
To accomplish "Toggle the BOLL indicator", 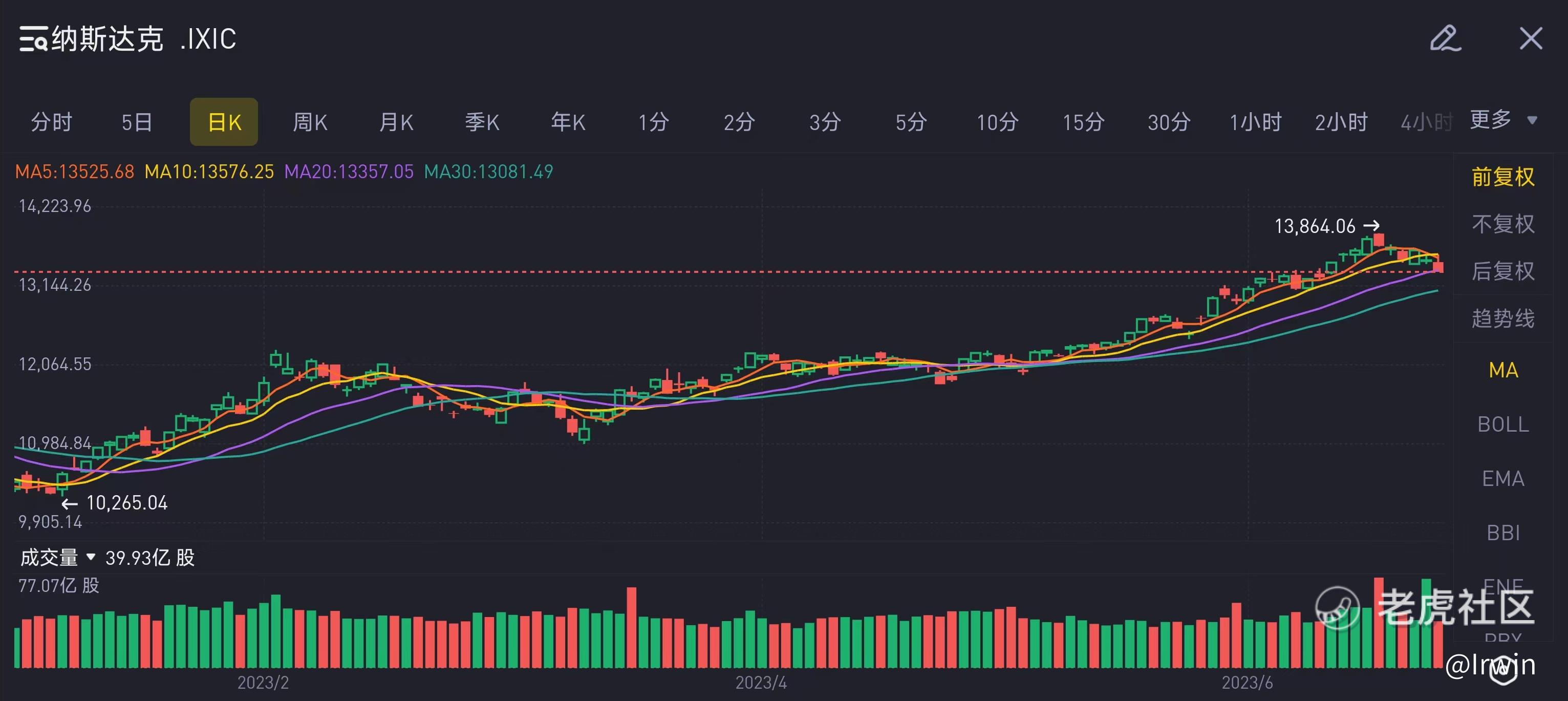I will tap(1503, 424).
